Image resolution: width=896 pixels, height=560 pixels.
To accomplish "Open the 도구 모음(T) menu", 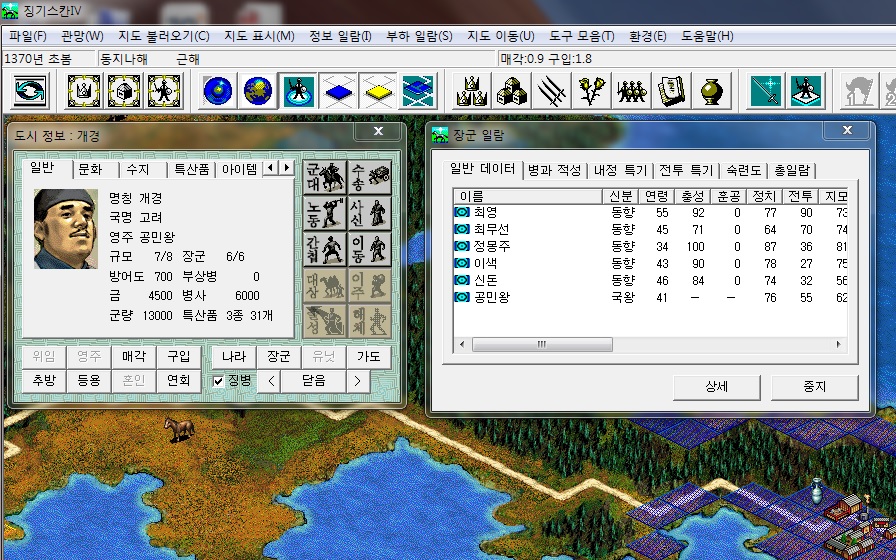I will (582, 36).
